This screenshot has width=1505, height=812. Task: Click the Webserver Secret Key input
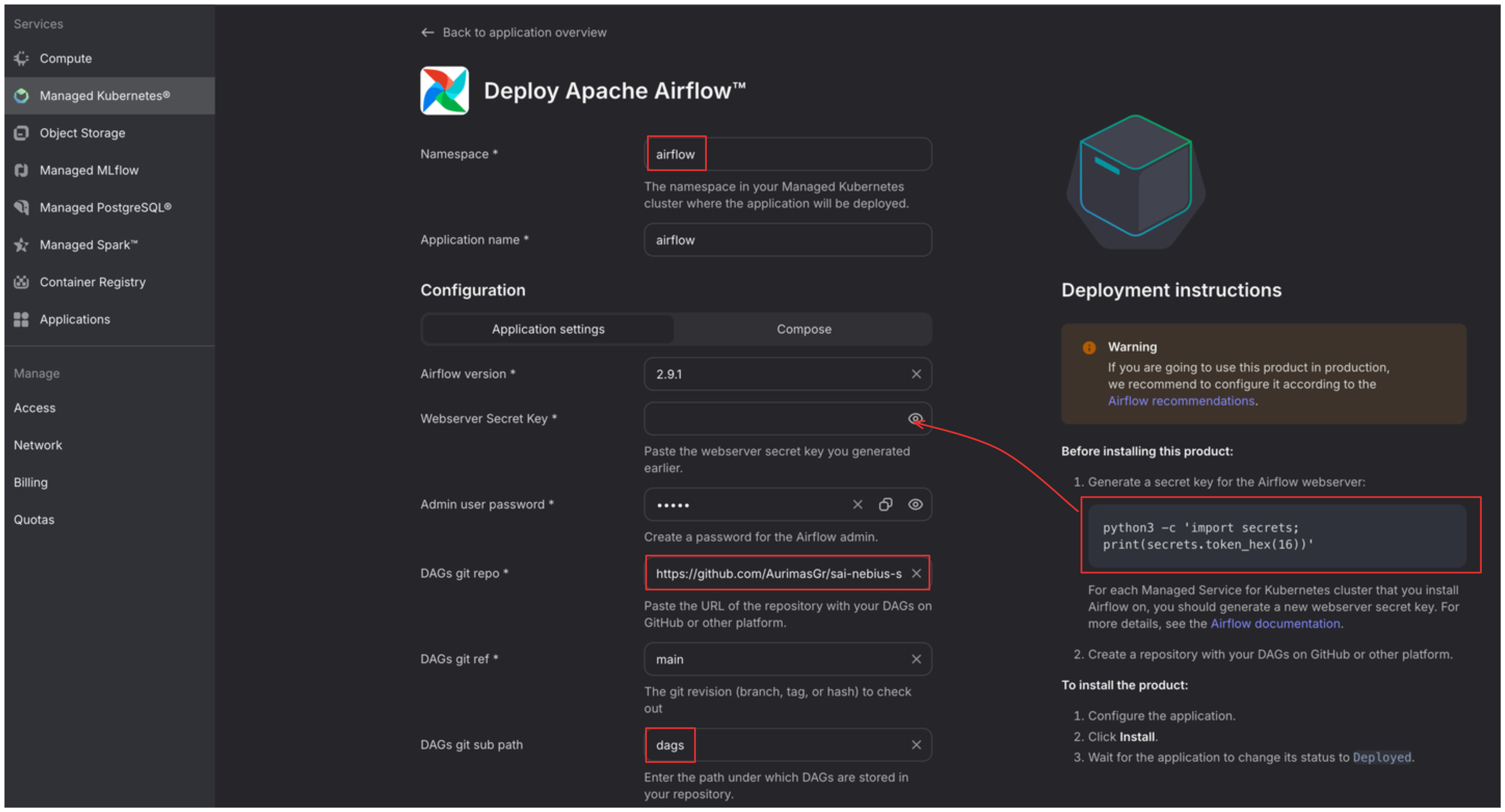(771, 419)
